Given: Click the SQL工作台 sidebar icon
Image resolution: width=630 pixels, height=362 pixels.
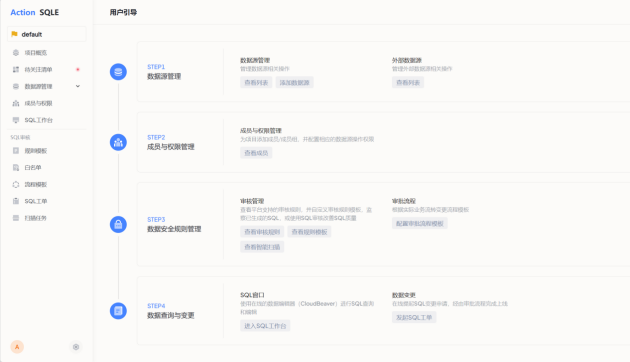Looking at the screenshot, I should click(16, 120).
